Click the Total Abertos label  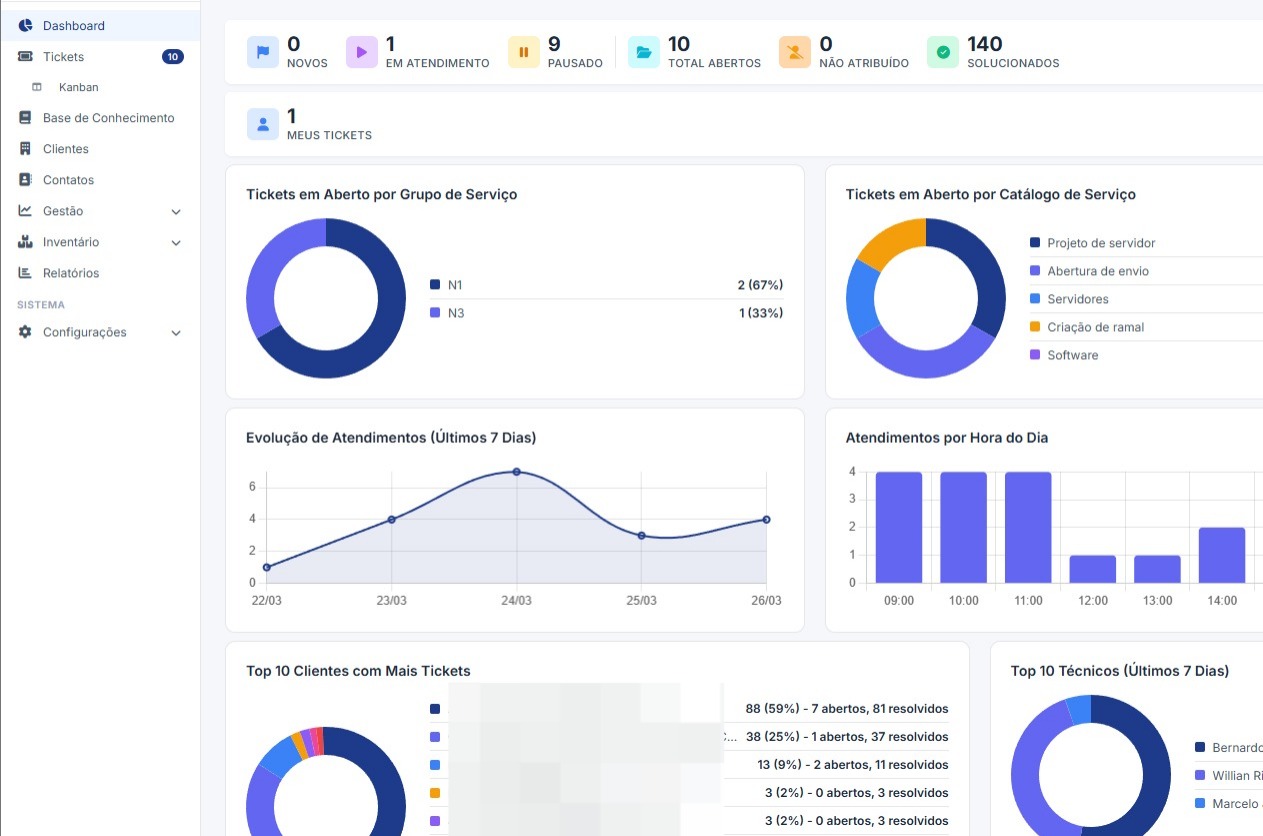point(714,63)
